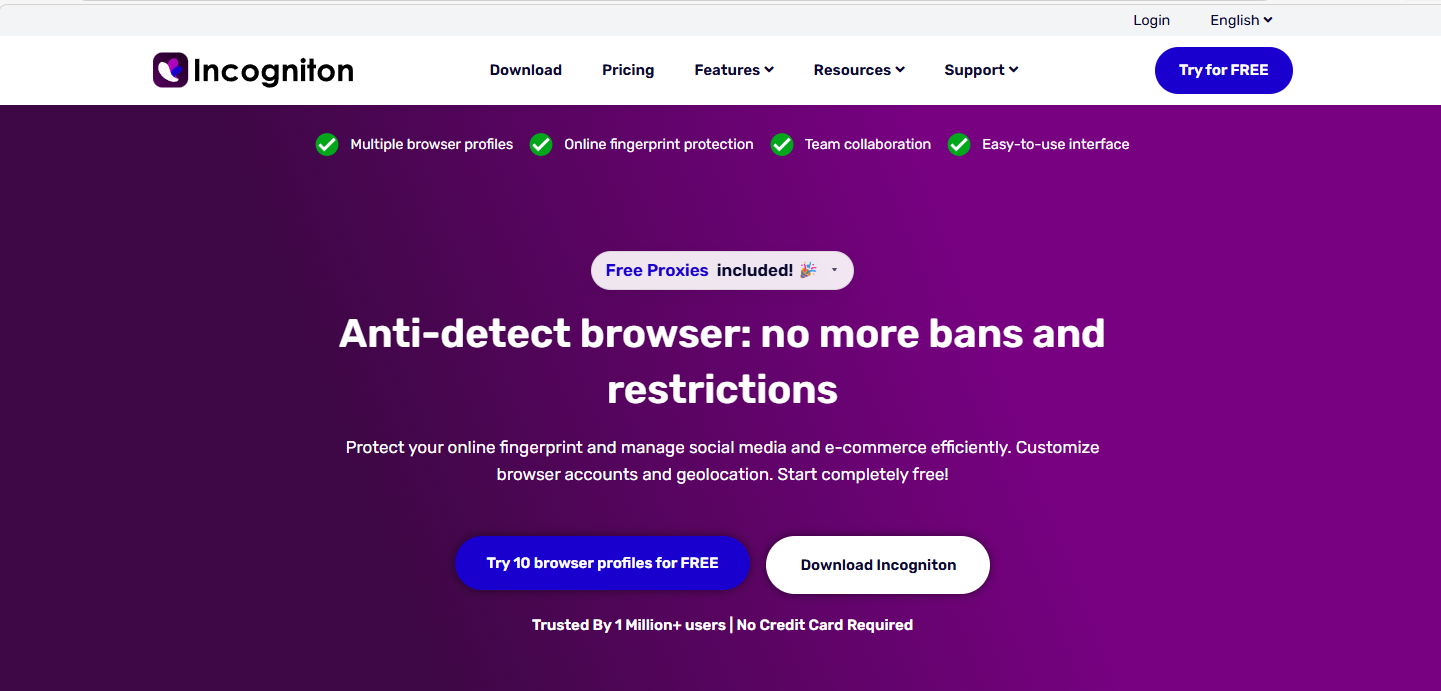This screenshot has width=1441, height=691.
Task: Click the Login link
Action: [x=1151, y=20]
